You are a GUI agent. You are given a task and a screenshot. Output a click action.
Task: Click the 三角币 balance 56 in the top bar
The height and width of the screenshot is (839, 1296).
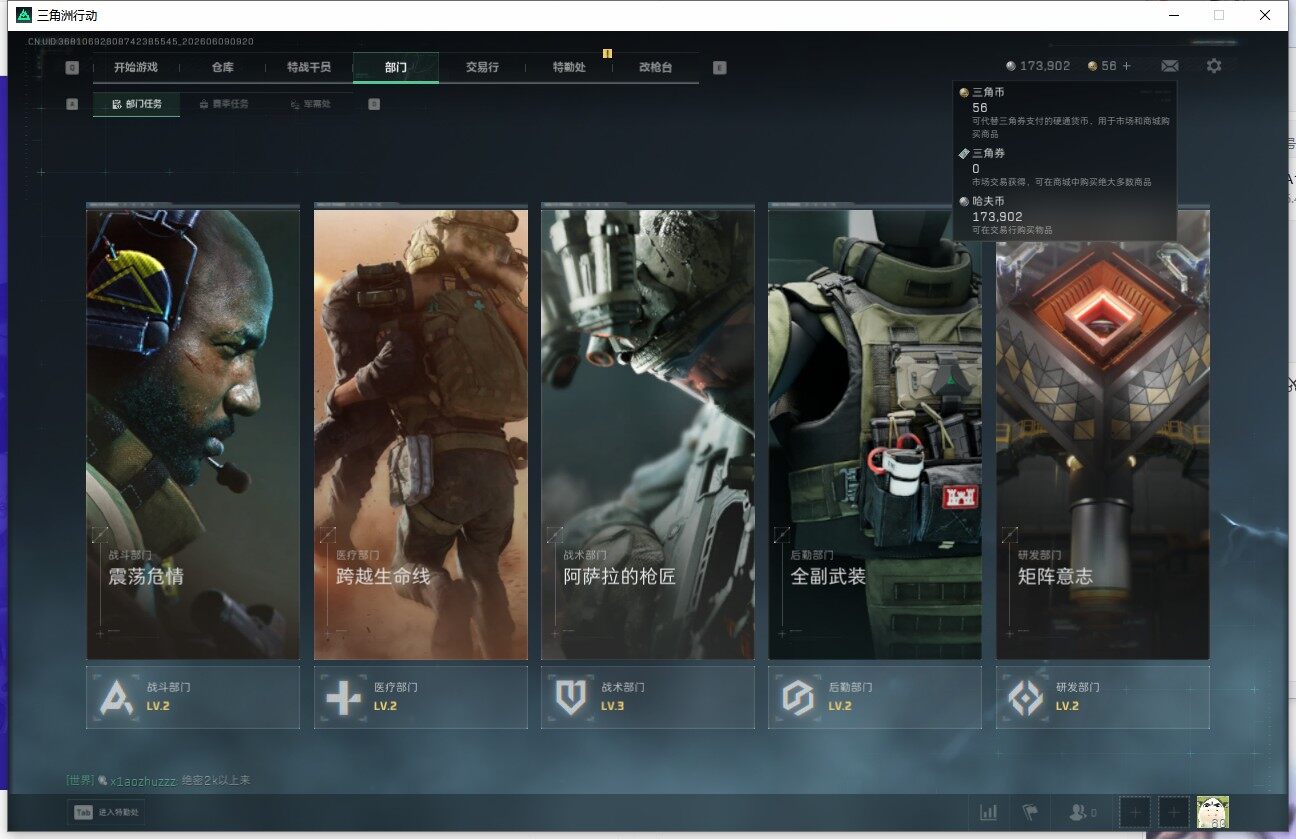tap(1102, 66)
